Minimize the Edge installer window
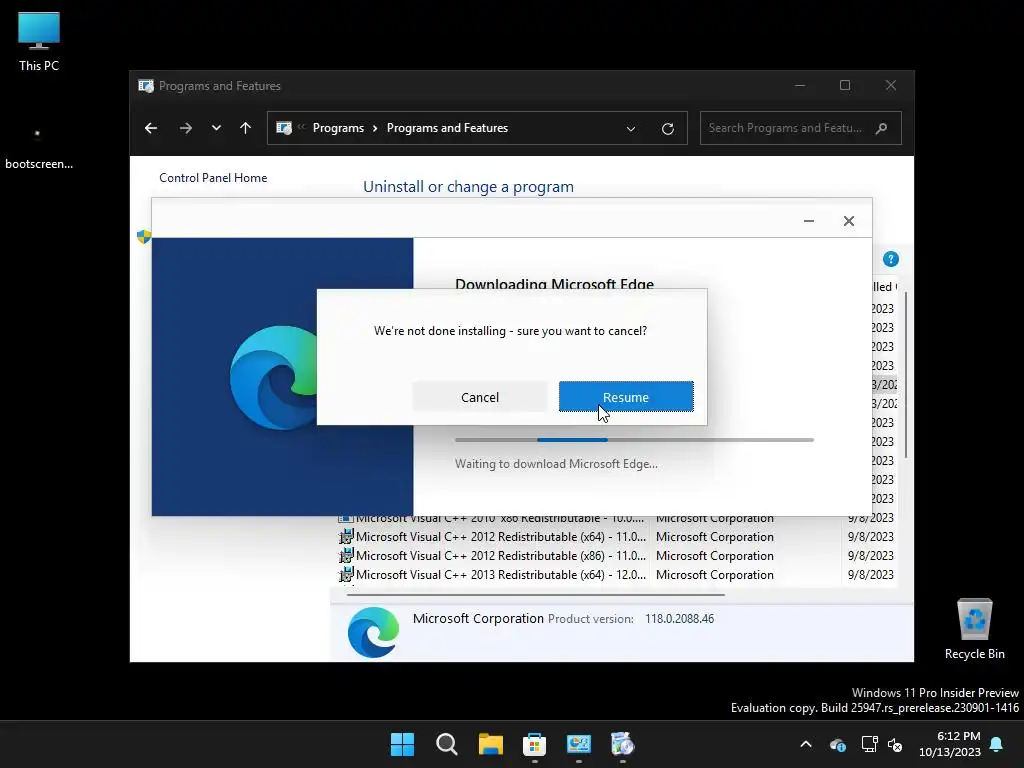This screenshot has height=768, width=1024. point(808,221)
